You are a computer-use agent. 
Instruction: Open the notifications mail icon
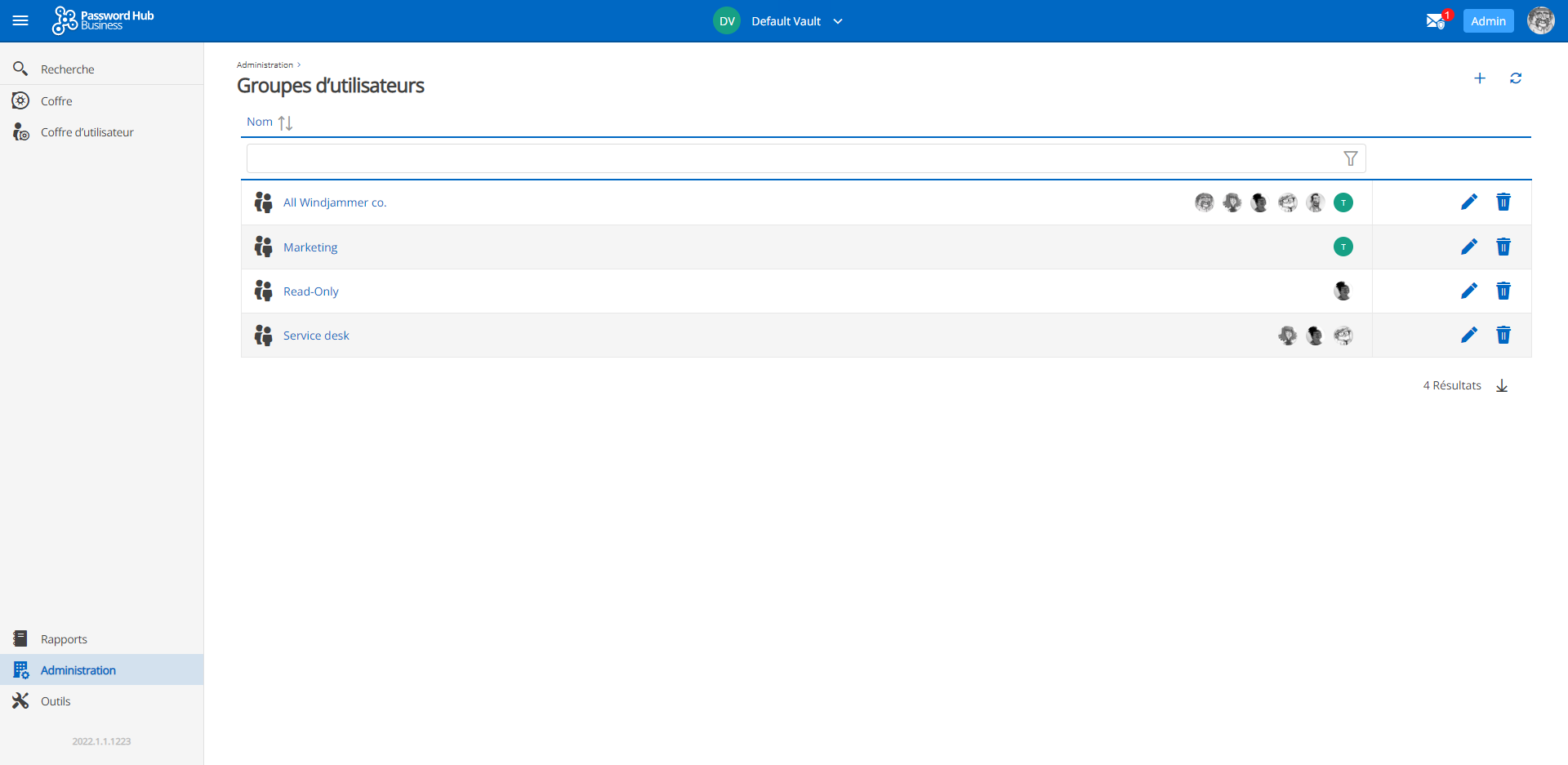1435,21
